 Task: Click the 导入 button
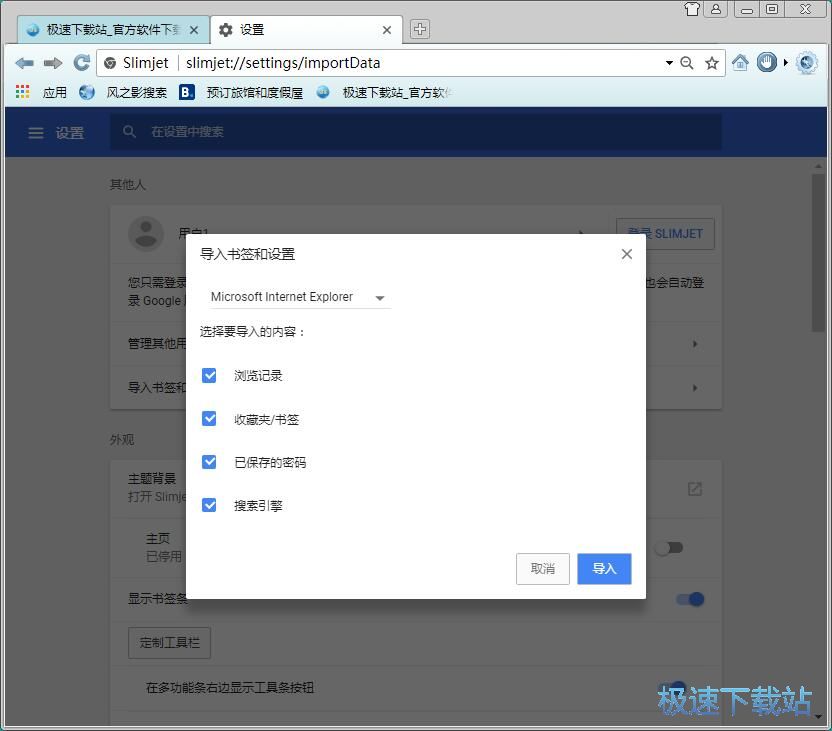point(604,569)
